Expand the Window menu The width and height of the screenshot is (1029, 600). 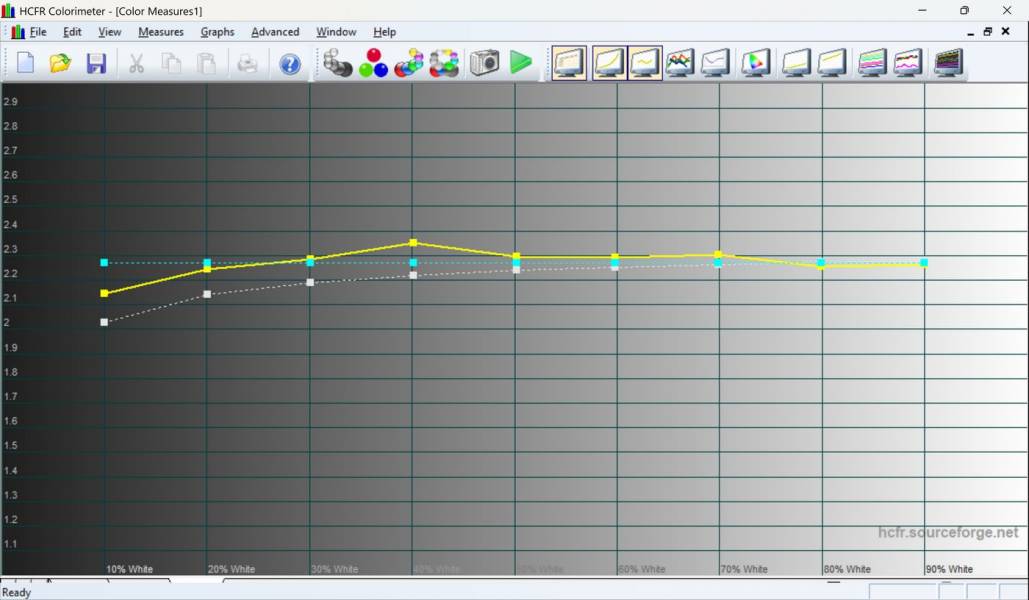click(x=336, y=32)
